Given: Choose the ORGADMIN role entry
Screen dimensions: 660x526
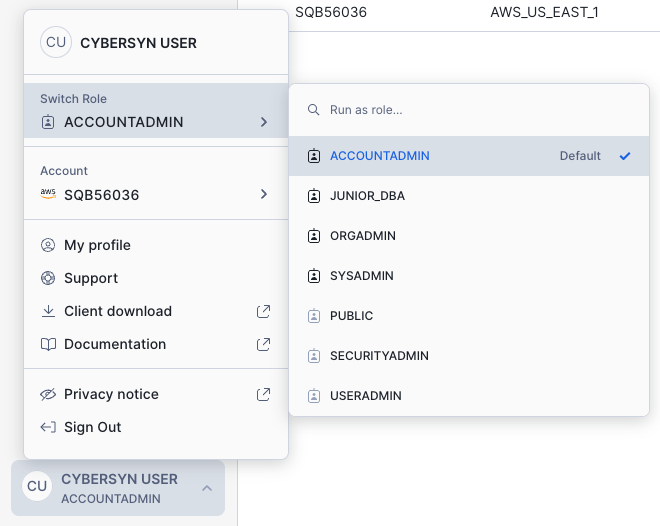Looking at the screenshot, I should pyautogui.click(x=363, y=236).
